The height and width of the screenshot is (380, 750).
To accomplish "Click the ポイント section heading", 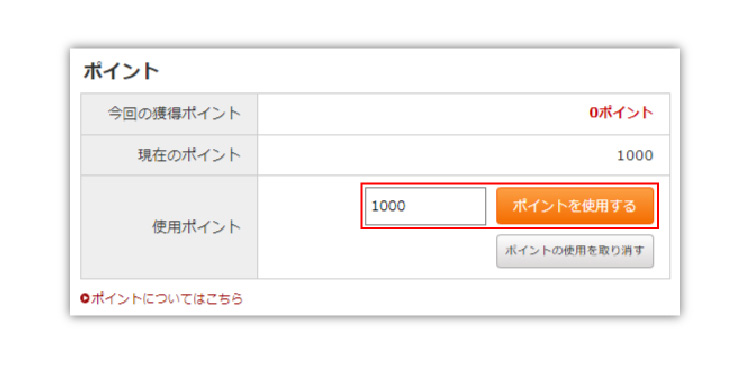I will point(121,71).
